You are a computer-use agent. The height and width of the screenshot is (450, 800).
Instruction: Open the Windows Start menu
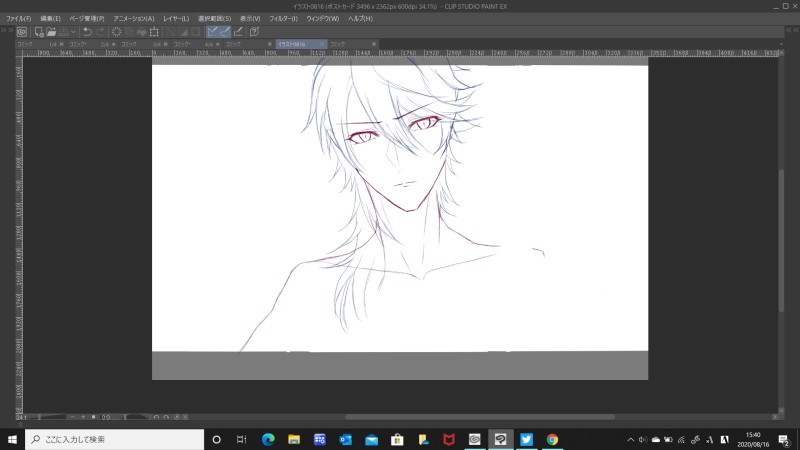[x=12, y=439]
